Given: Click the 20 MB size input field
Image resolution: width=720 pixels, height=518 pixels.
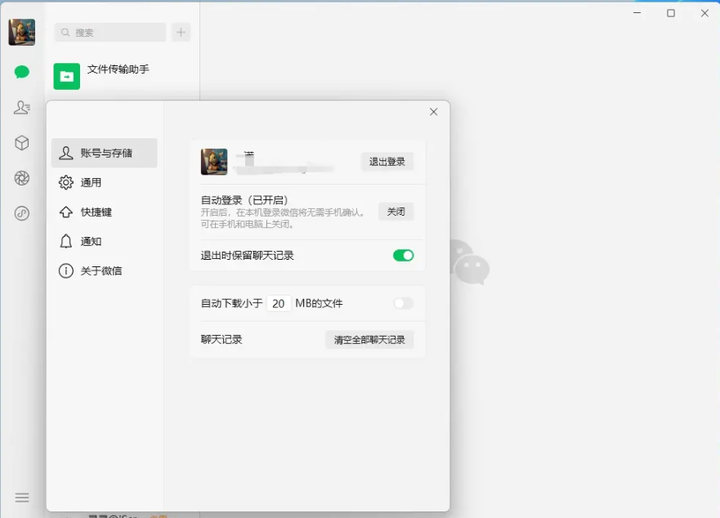Looking at the screenshot, I should (x=278, y=304).
